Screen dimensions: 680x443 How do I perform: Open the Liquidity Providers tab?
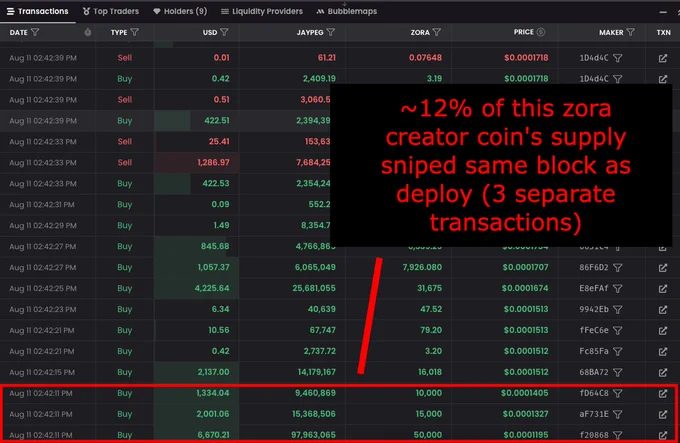point(262,11)
